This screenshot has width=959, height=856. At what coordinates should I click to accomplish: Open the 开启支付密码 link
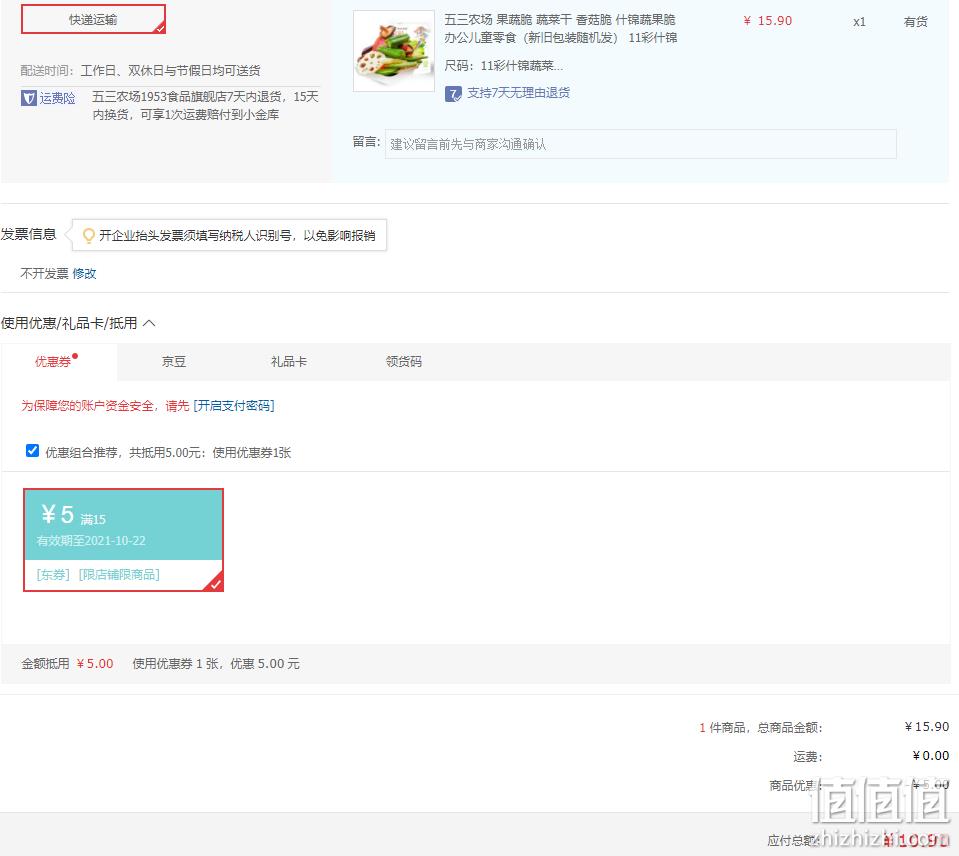pyautogui.click(x=234, y=405)
